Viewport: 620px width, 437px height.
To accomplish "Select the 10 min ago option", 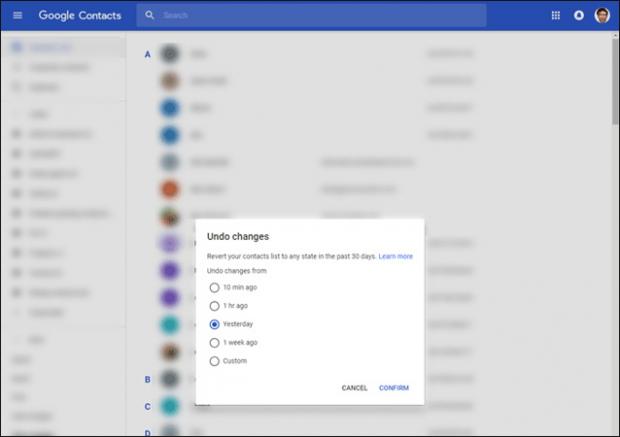I will click(x=214, y=288).
